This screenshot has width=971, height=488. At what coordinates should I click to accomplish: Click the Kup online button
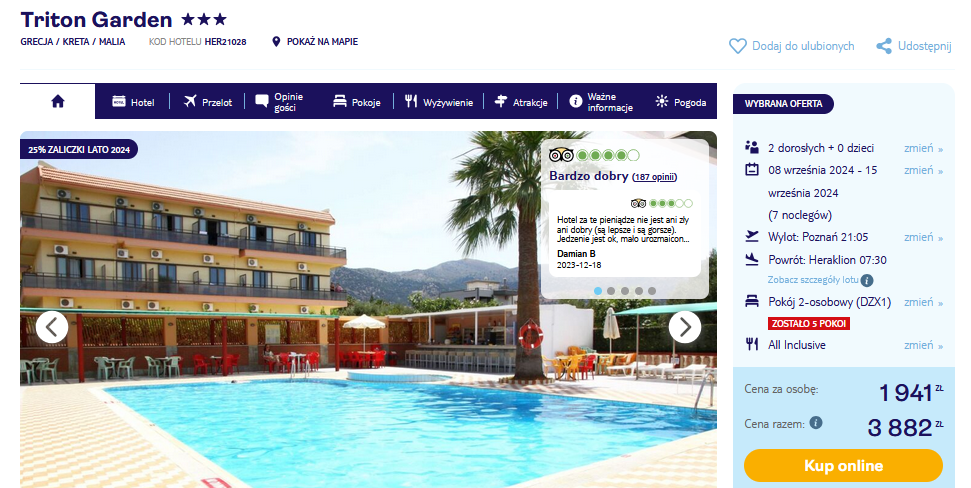point(843,466)
